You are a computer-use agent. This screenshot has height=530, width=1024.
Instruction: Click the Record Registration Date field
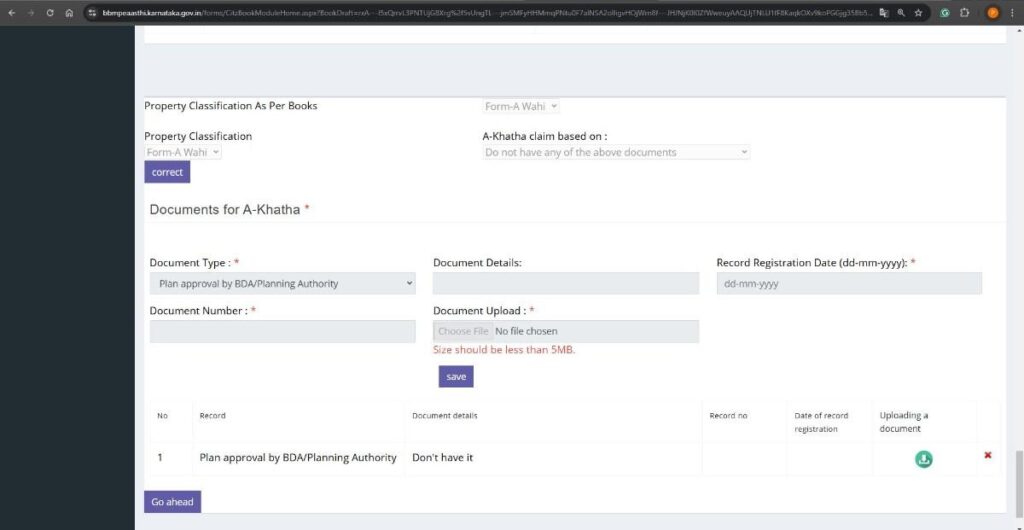849,284
